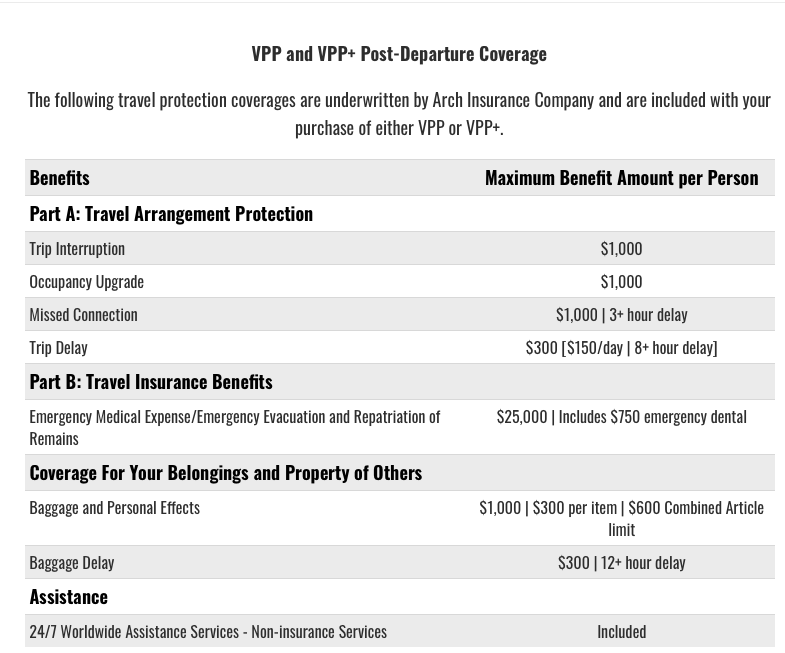Image resolution: width=785 pixels, height=653 pixels.
Task: Click Part B: Travel Insurance Benefits heading
Action: pos(151,381)
